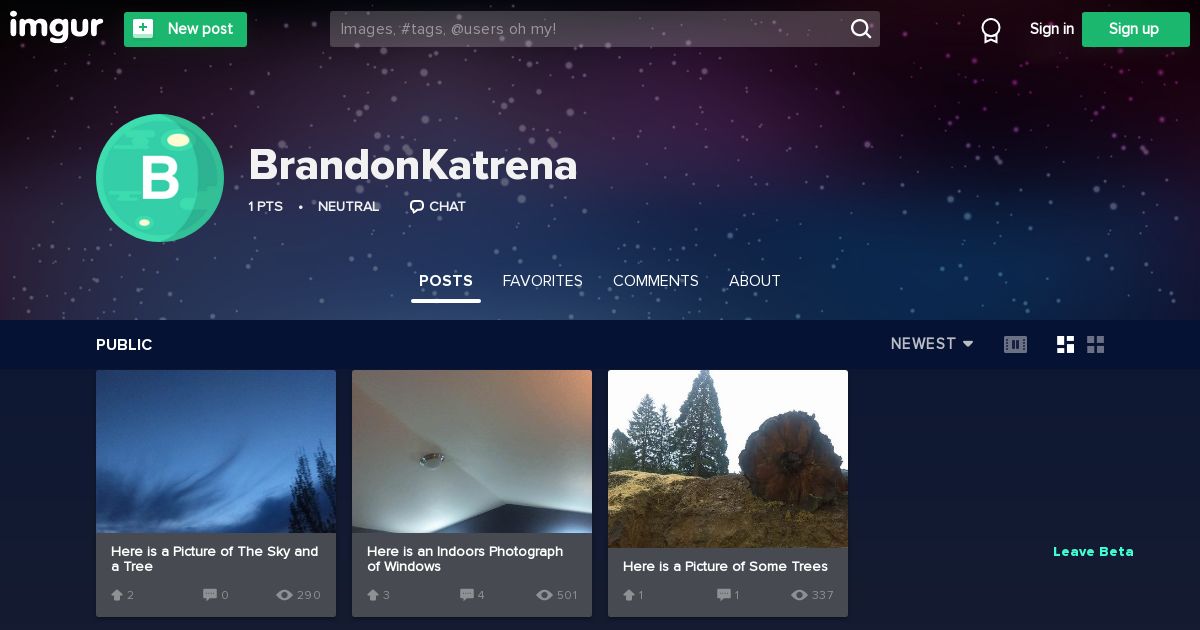Click title 'Here is an Indoors Photograph of Windows'
Image resolution: width=1200 pixels, height=630 pixels.
[465, 559]
